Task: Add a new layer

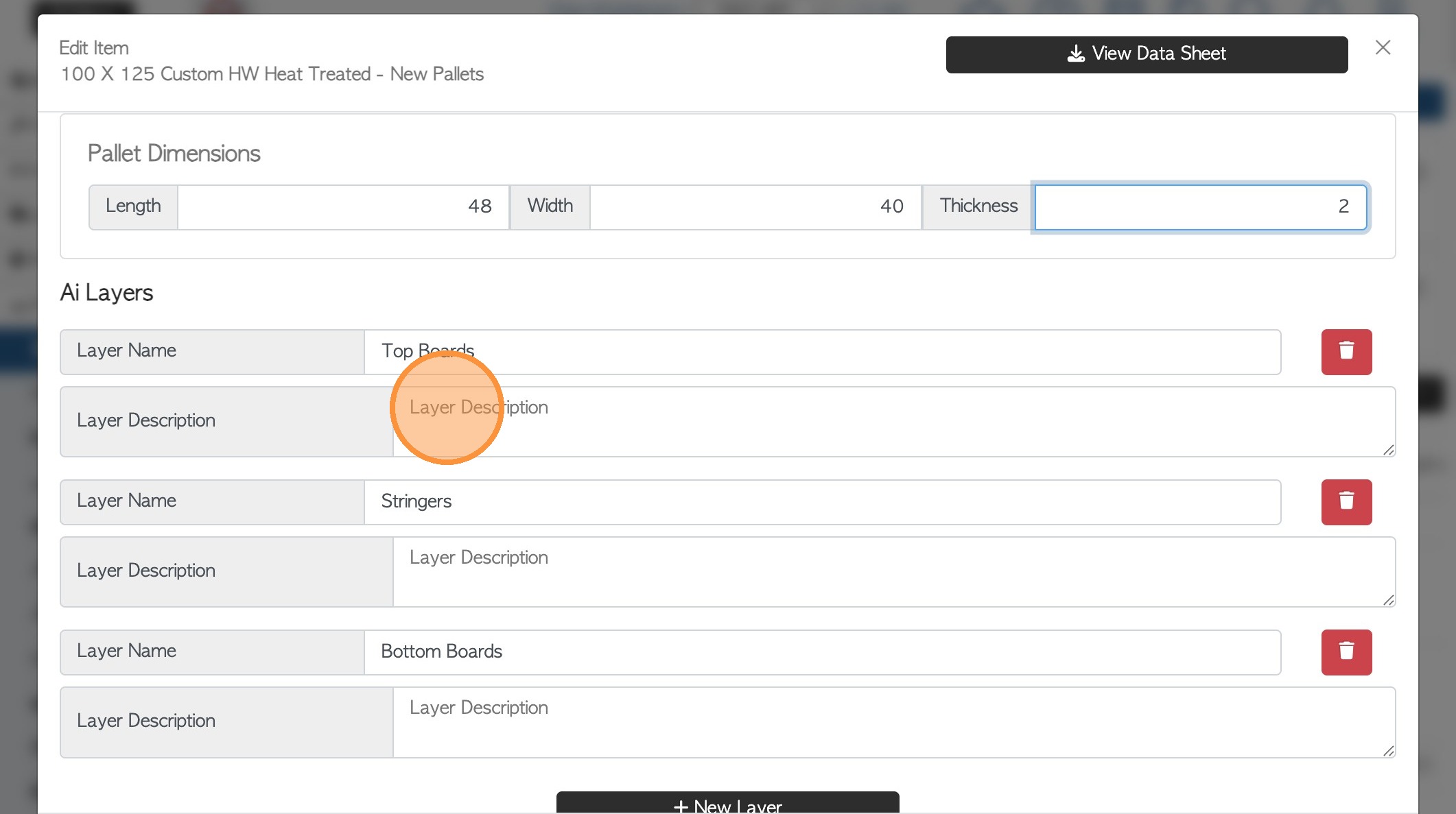Action: pos(727,805)
